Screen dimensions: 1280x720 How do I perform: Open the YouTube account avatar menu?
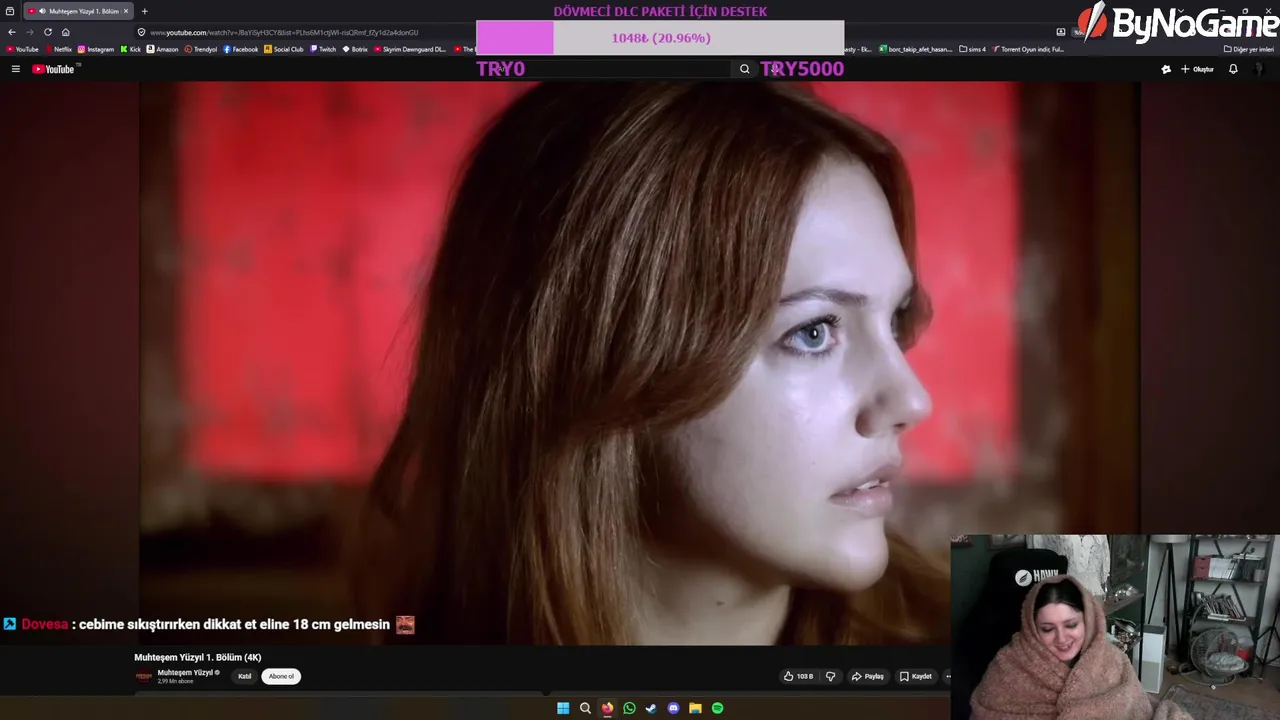[x=1261, y=69]
